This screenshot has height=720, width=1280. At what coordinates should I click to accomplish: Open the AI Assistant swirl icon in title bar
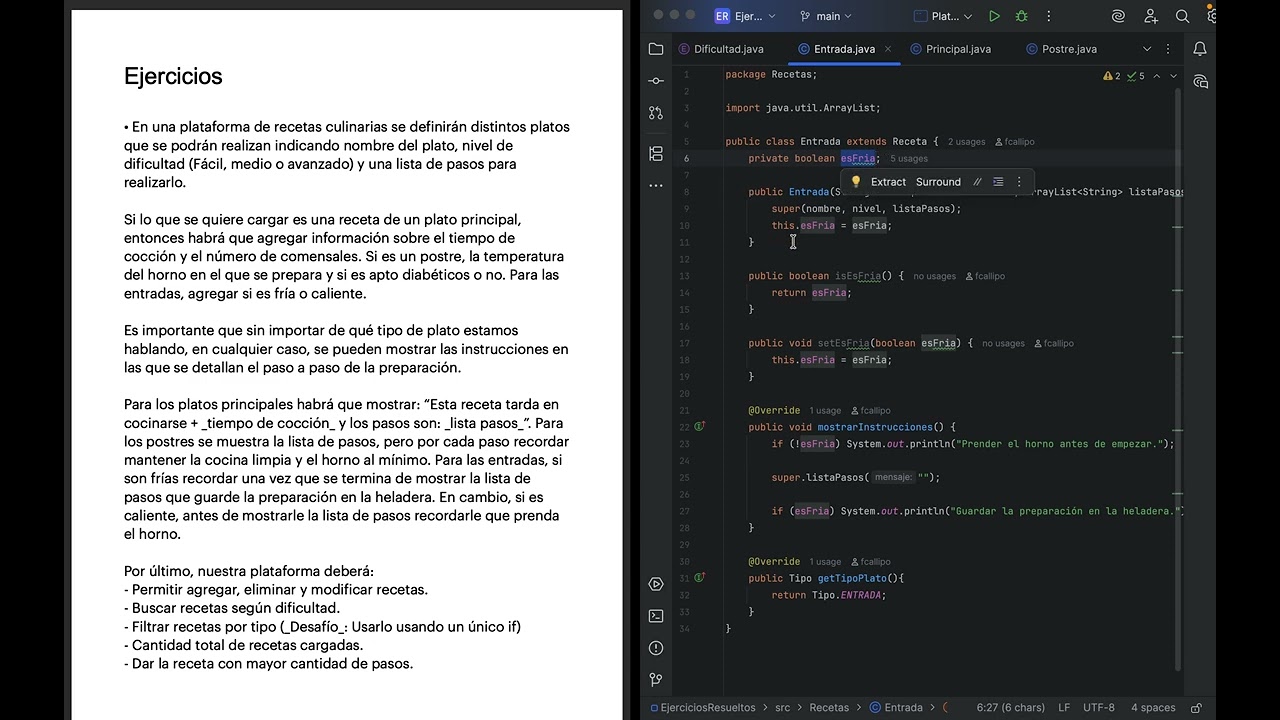pos(1118,16)
